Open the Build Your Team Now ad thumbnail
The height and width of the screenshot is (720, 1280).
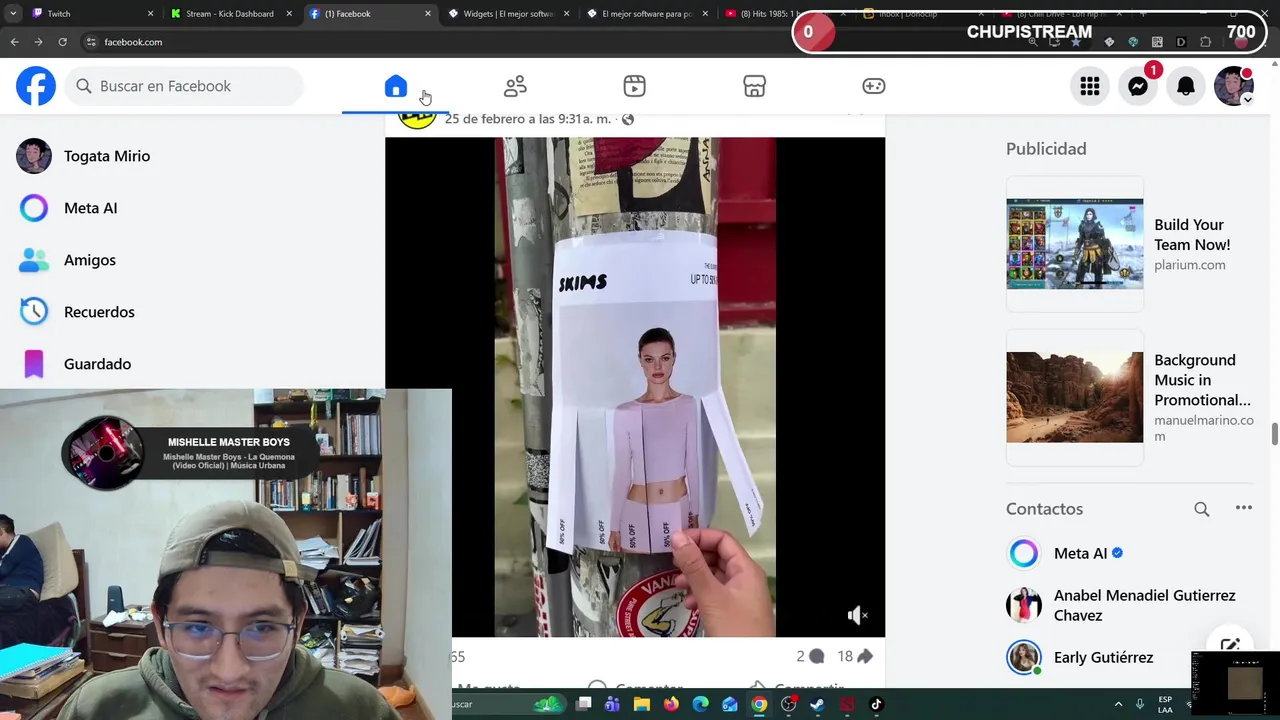point(1074,244)
